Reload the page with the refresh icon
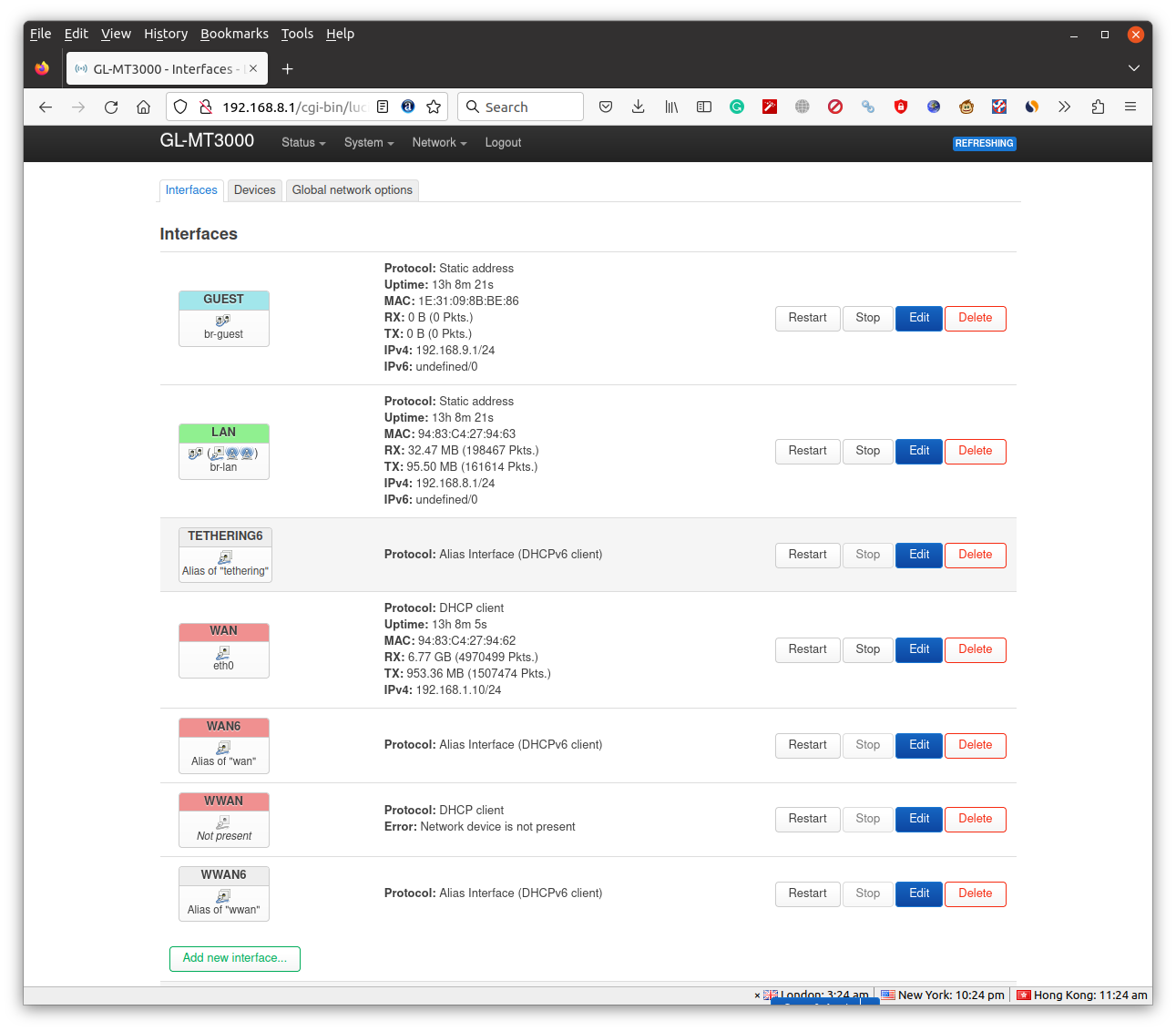 click(111, 107)
